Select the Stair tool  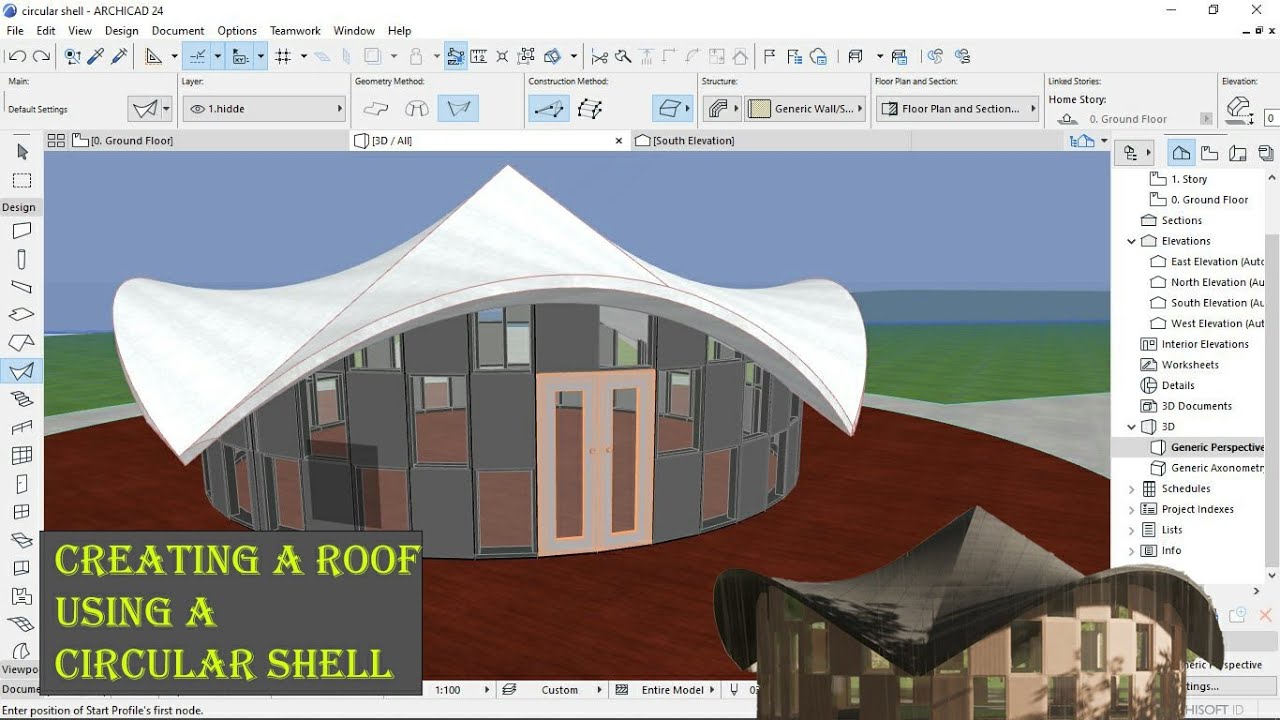(x=22, y=399)
